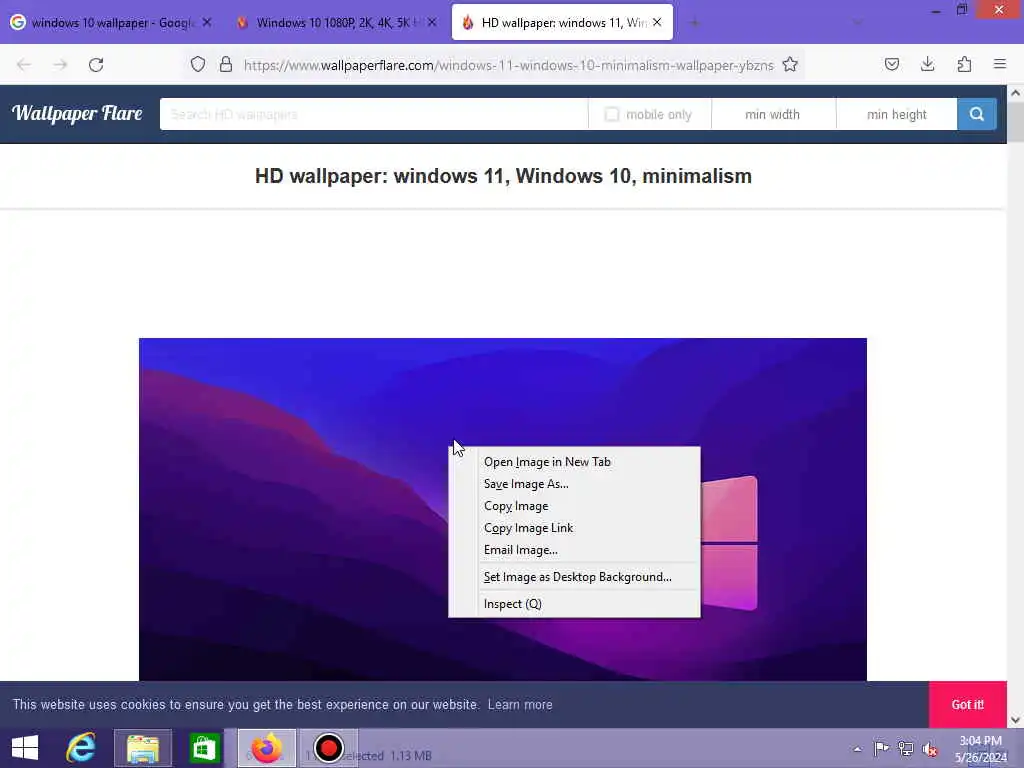This screenshot has height=768, width=1024.
Task: Open the taskbar clock showing 3:04 PM
Action: (x=980, y=748)
